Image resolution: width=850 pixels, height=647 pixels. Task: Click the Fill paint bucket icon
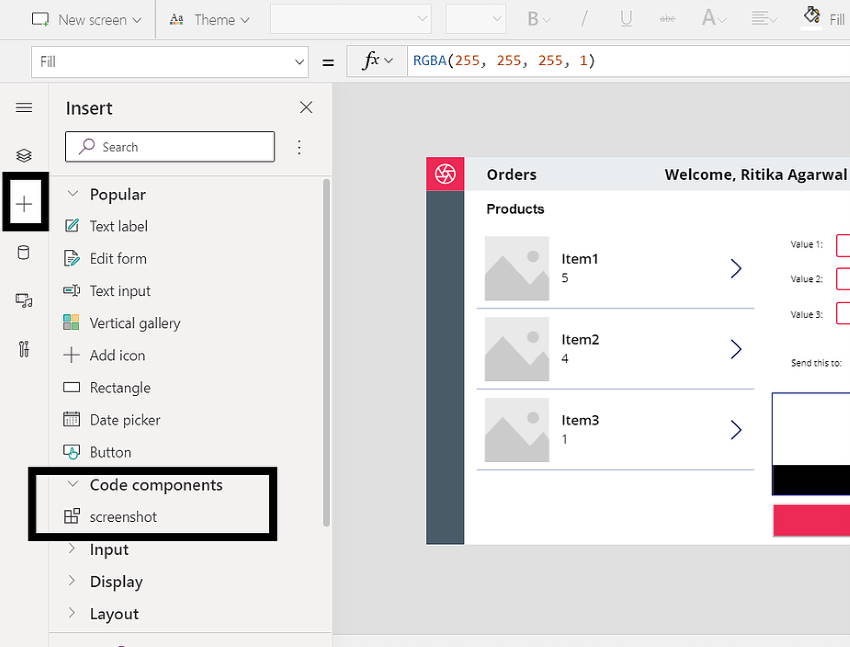[811, 16]
